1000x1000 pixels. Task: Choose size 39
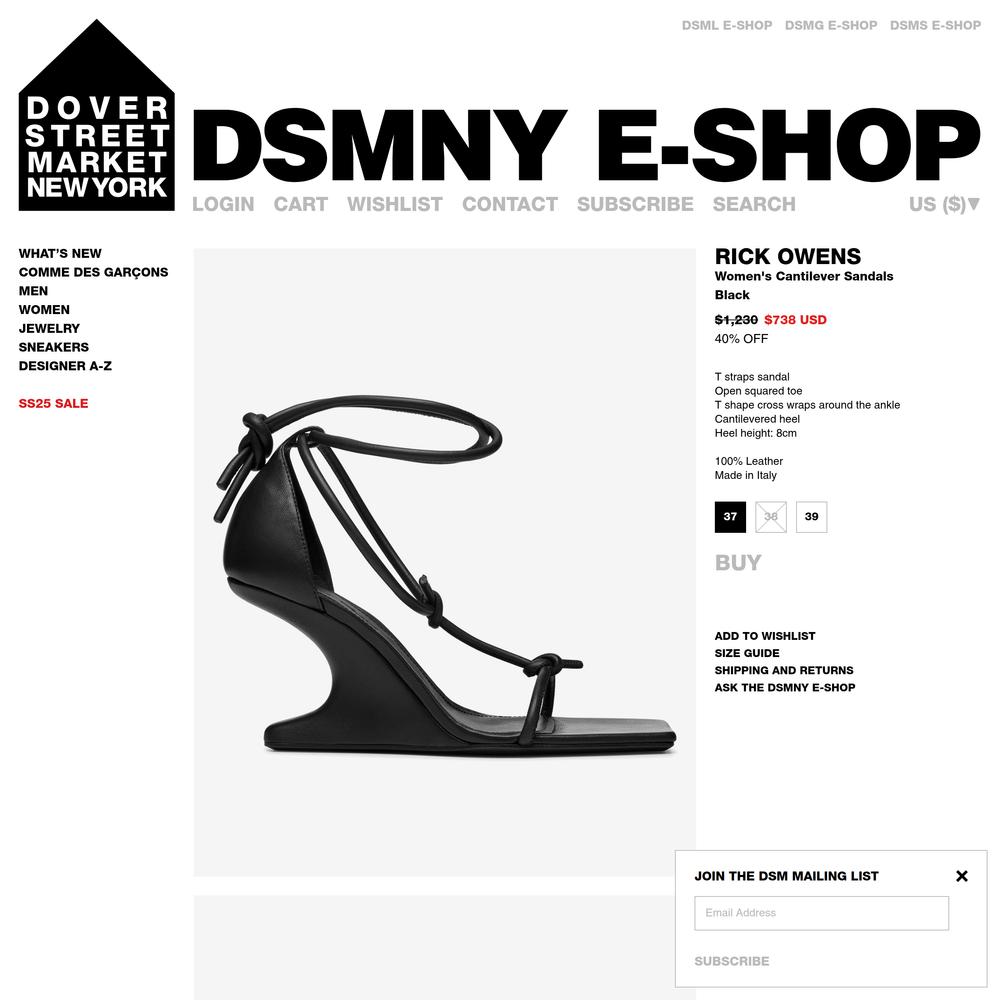pos(812,517)
